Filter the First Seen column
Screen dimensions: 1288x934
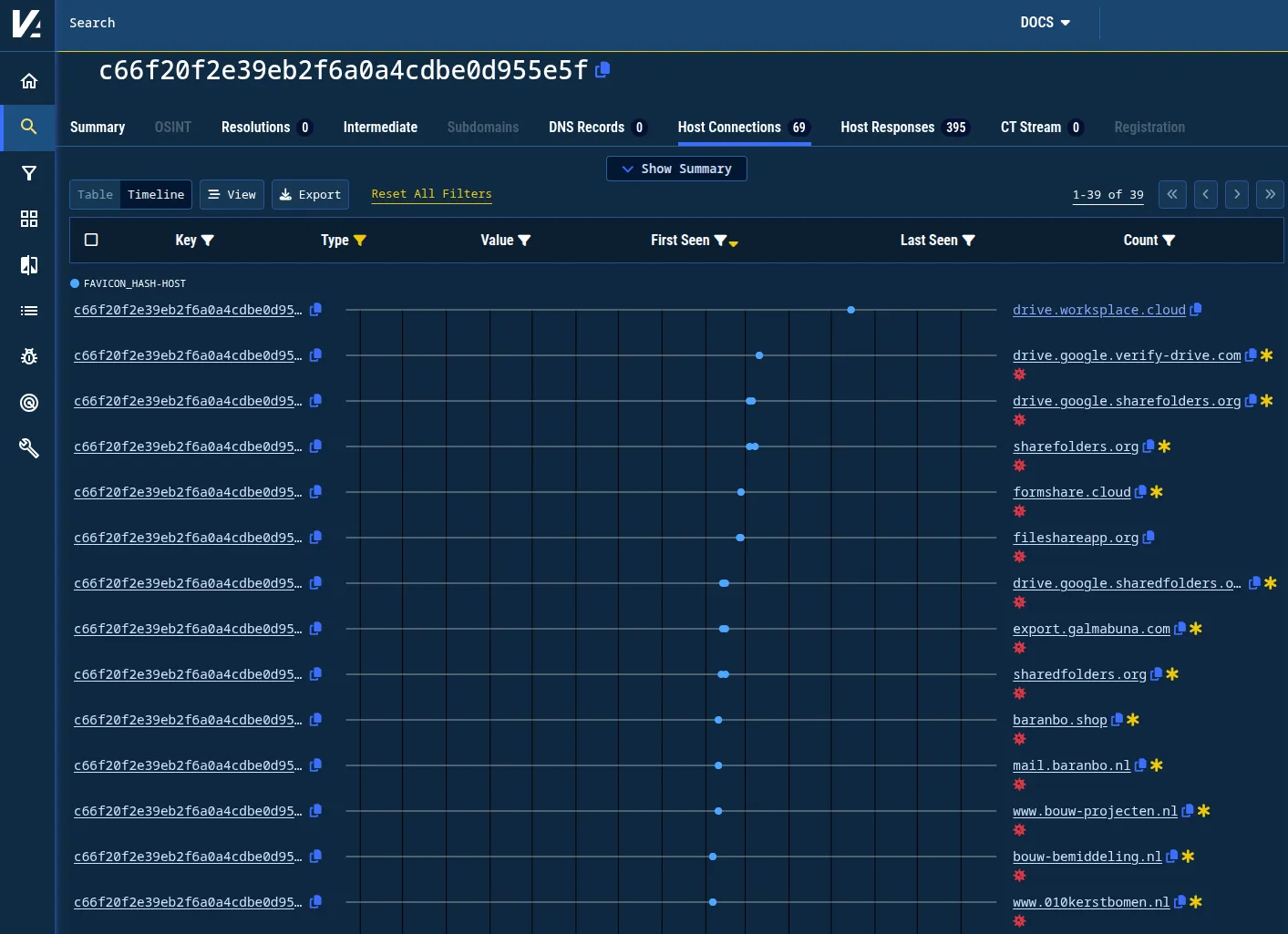[x=720, y=241]
